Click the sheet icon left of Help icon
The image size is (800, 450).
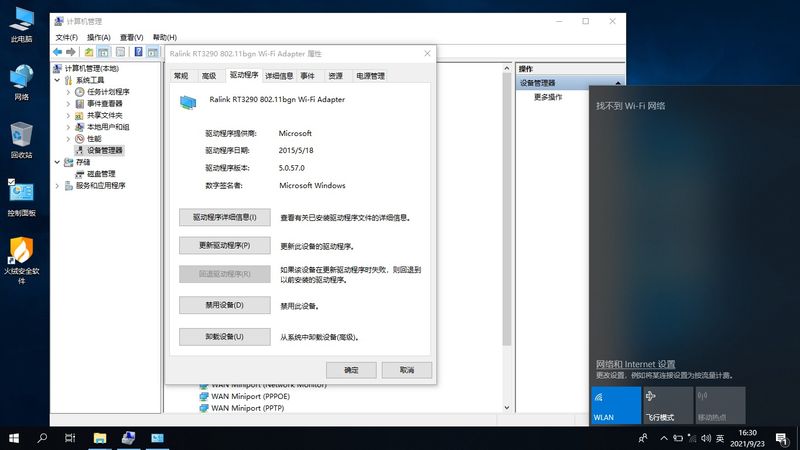pyautogui.click(x=120, y=52)
